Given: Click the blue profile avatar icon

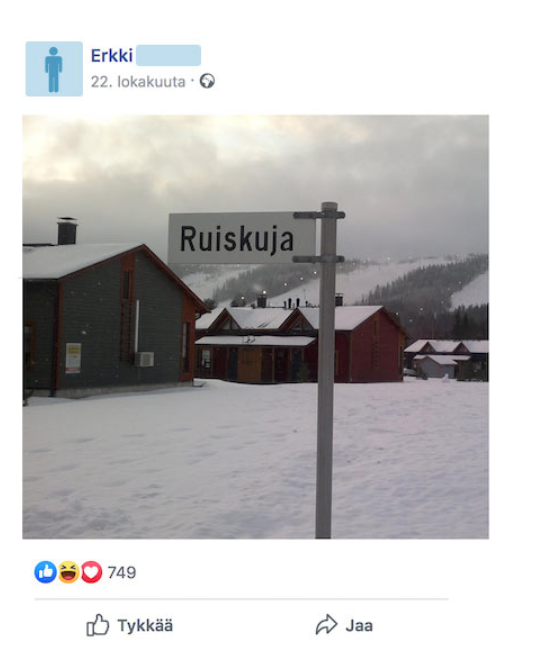Looking at the screenshot, I should click(54, 69).
